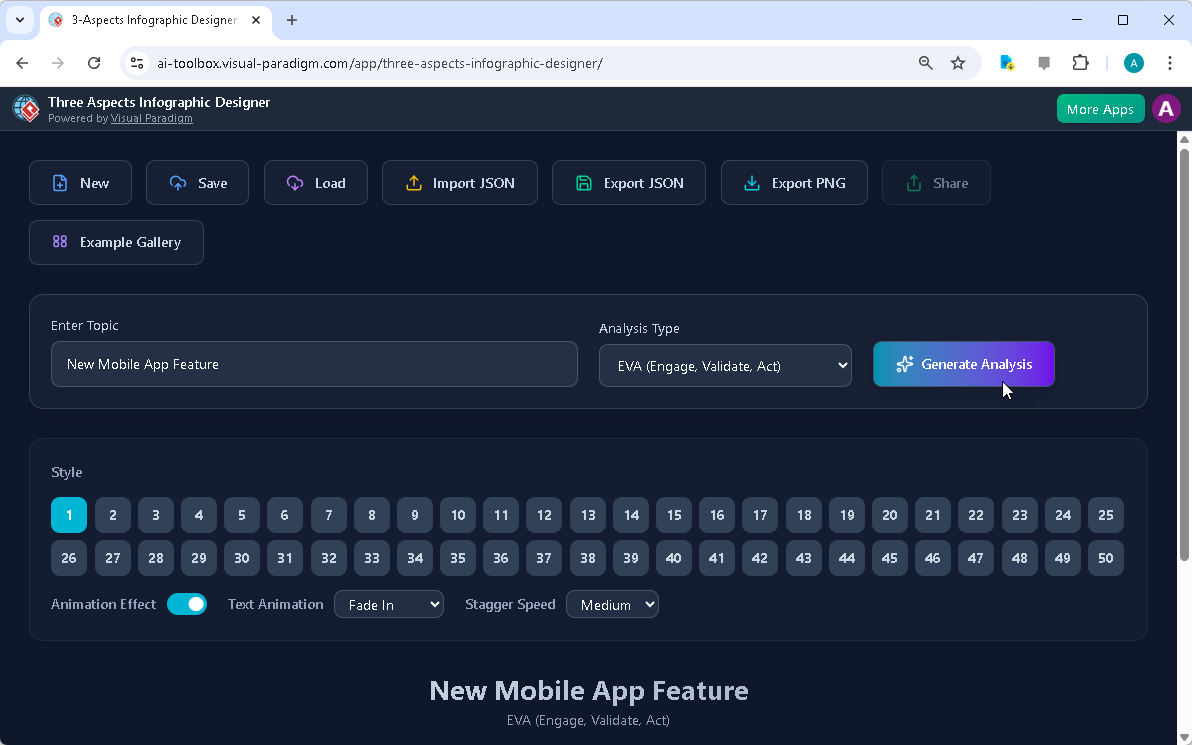The width and height of the screenshot is (1192, 745).
Task: Toggle the Animation Effect switch off
Action: [187, 604]
